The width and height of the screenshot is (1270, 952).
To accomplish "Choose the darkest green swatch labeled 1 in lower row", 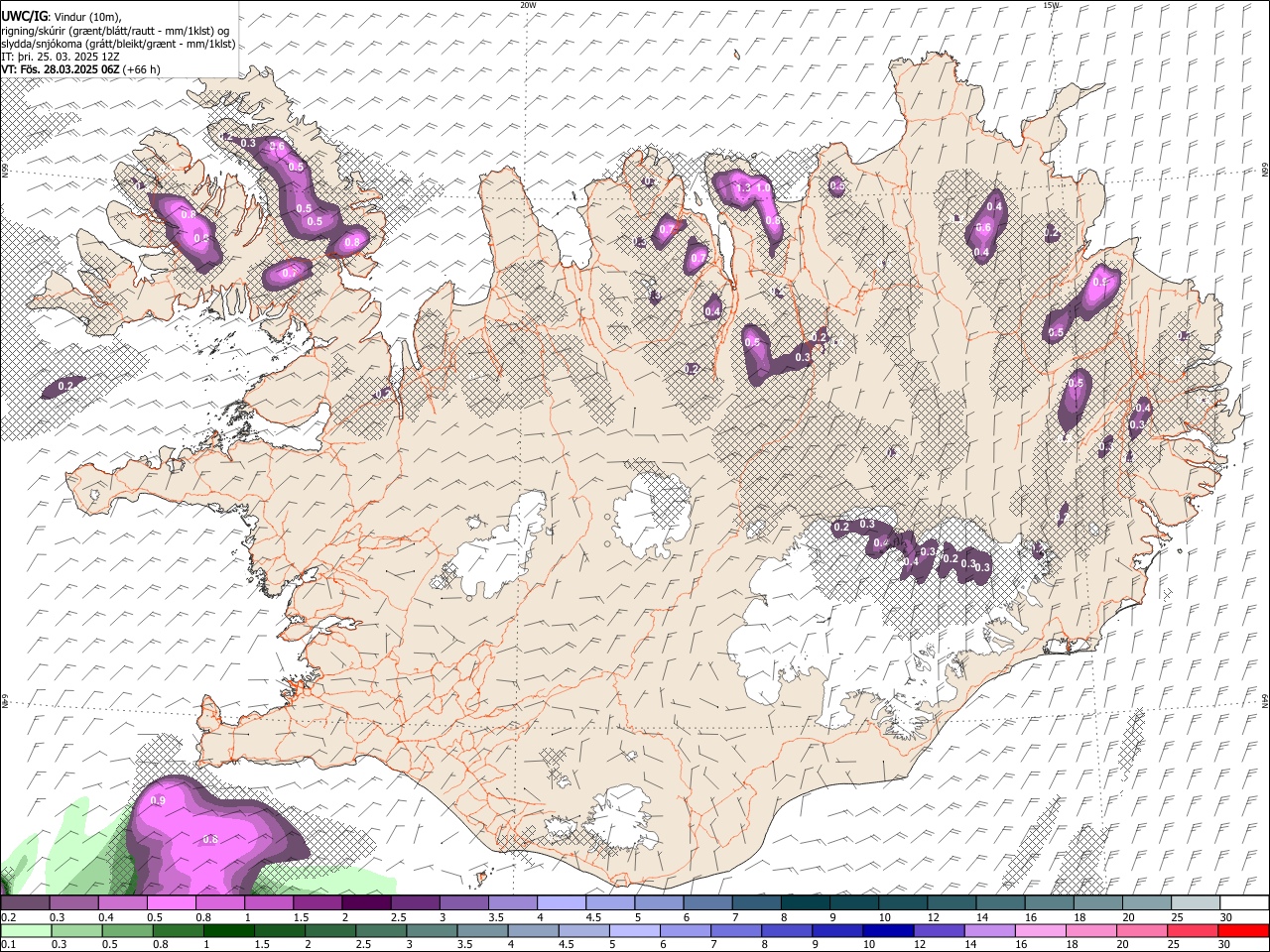I will 229,930.
